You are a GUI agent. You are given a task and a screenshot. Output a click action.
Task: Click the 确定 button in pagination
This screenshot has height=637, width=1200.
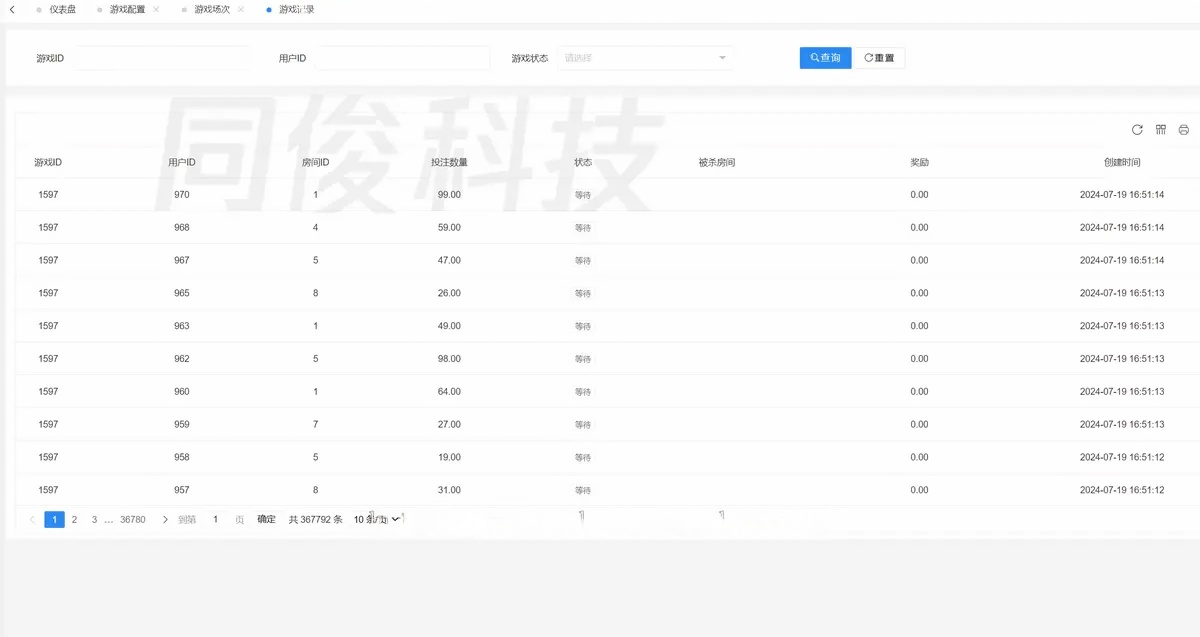pyautogui.click(x=266, y=520)
